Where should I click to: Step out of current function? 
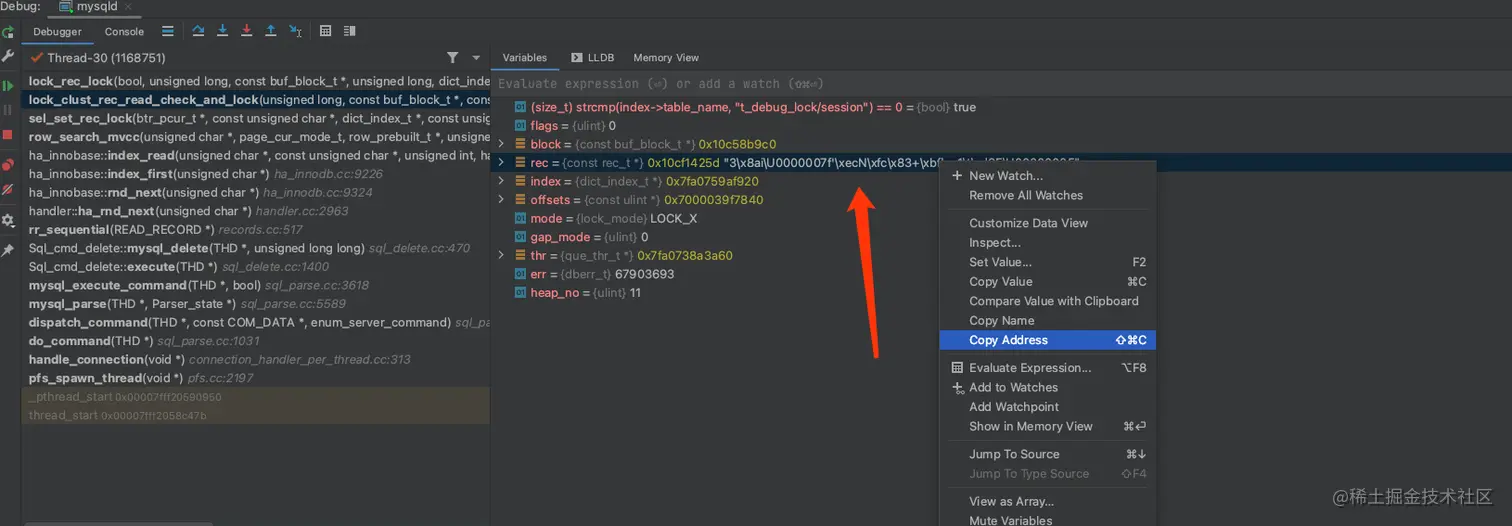pos(271,31)
